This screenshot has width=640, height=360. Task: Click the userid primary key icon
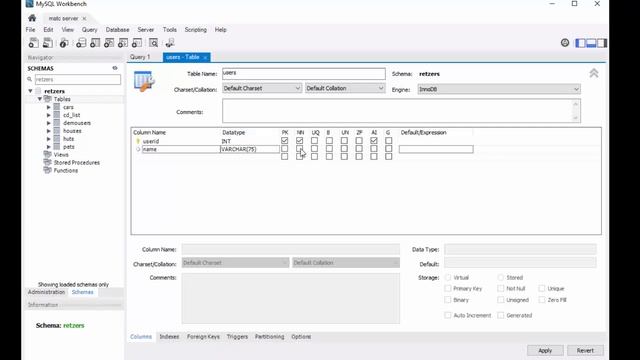(x=138, y=141)
